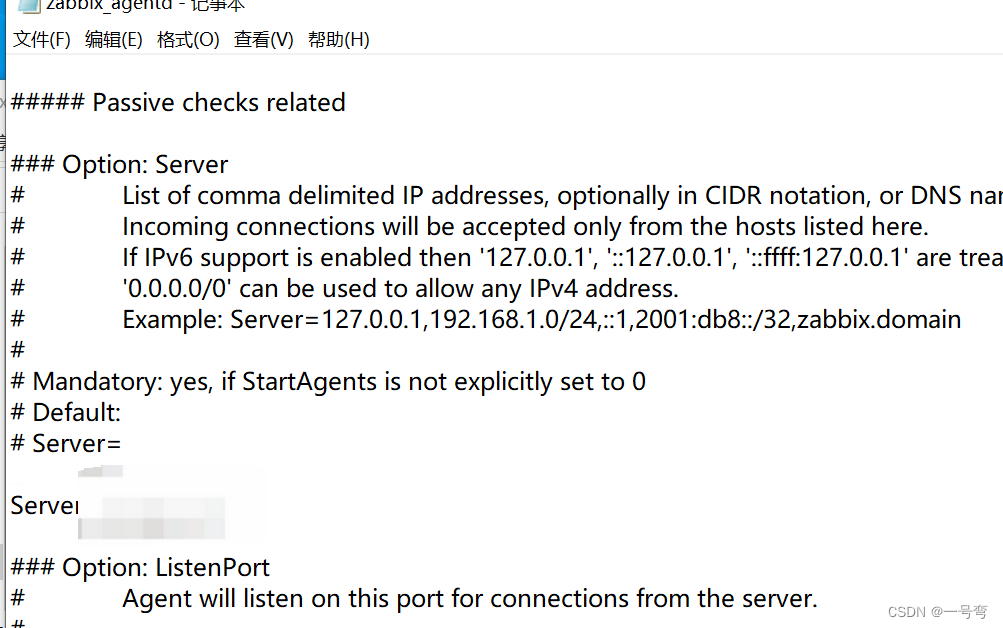This screenshot has height=628, width=1003.
Task: Open the 查看(V) menu
Action: [x=264, y=40]
